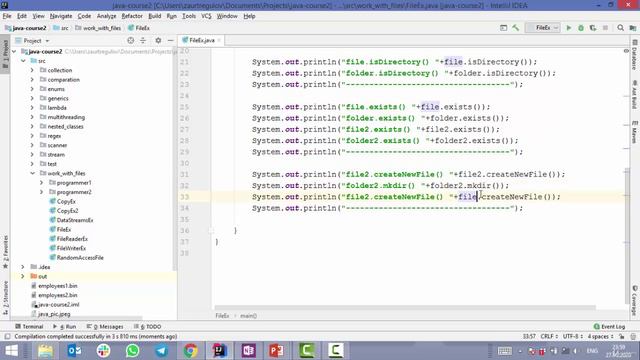Open File Explorer from taskbar
The image size is (640, 360).
(x=45, y=351)
